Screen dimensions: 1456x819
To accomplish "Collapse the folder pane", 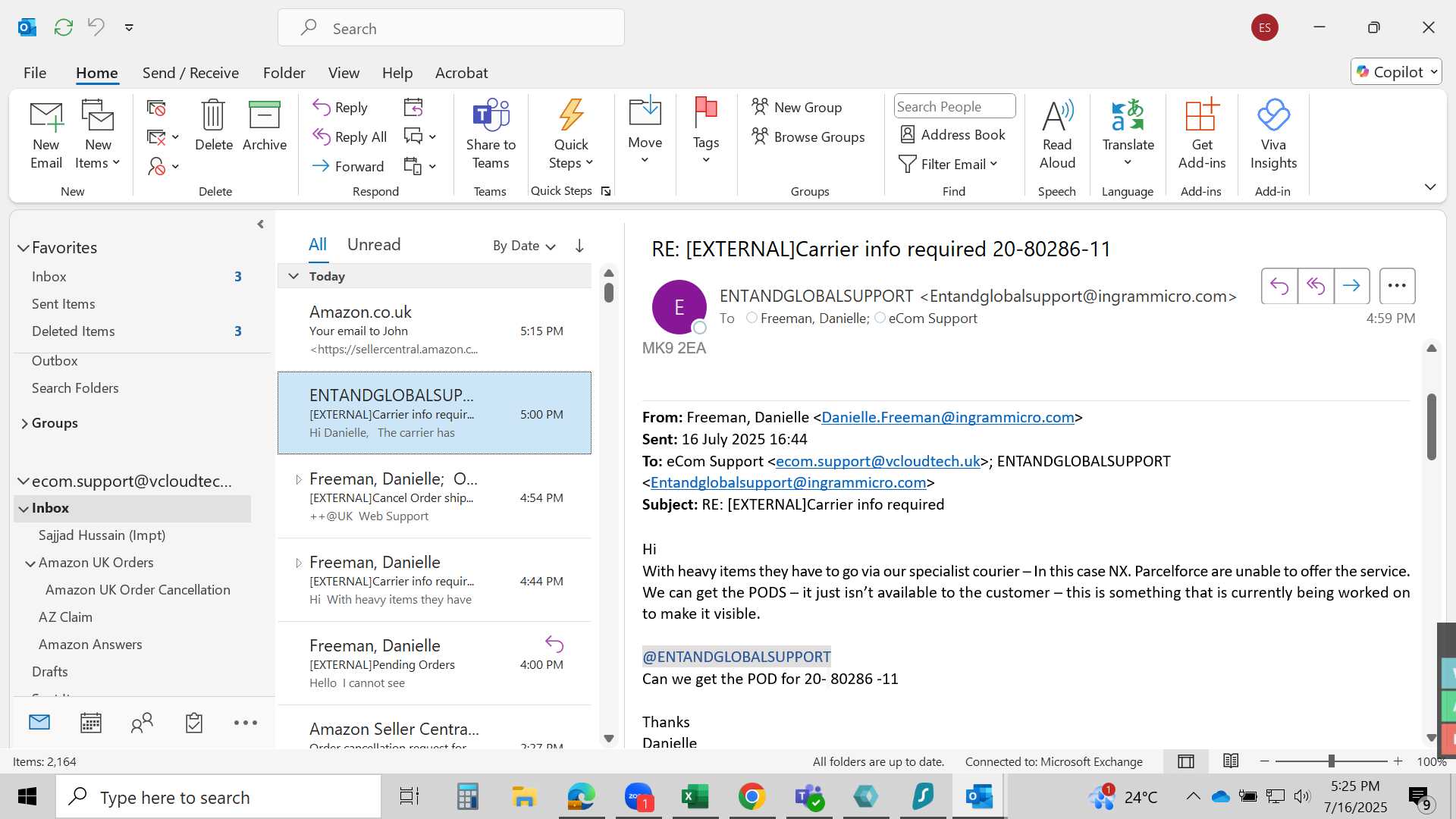I will pos(260,224).
